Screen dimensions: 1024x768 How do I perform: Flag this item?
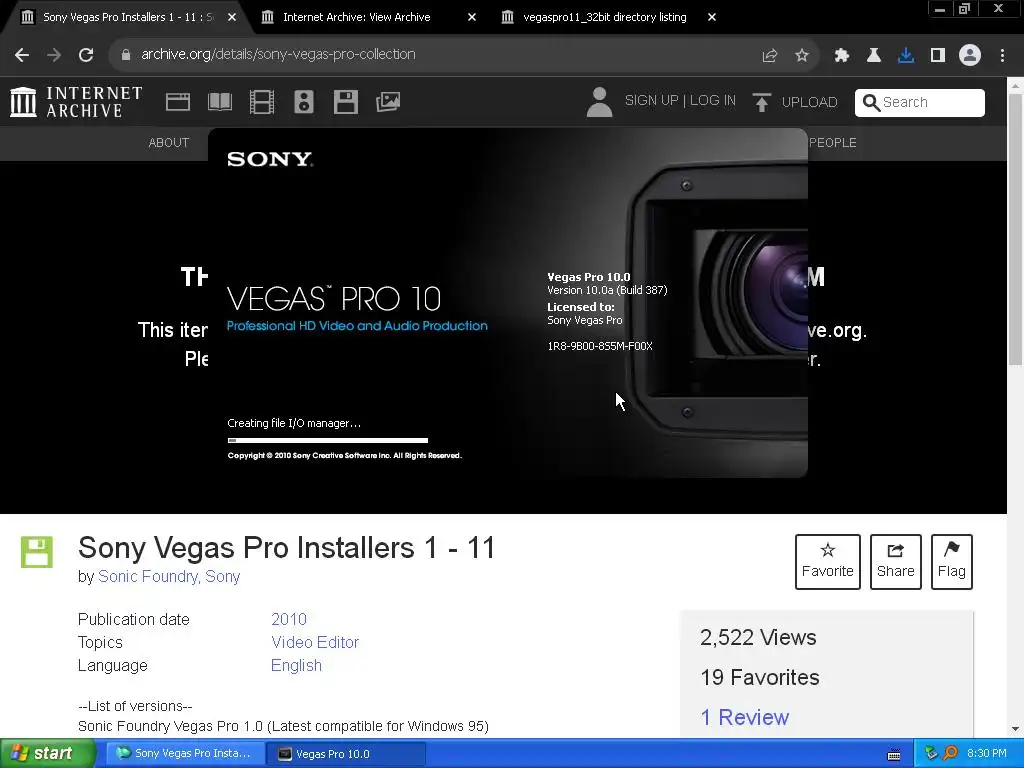pos(952,562)
